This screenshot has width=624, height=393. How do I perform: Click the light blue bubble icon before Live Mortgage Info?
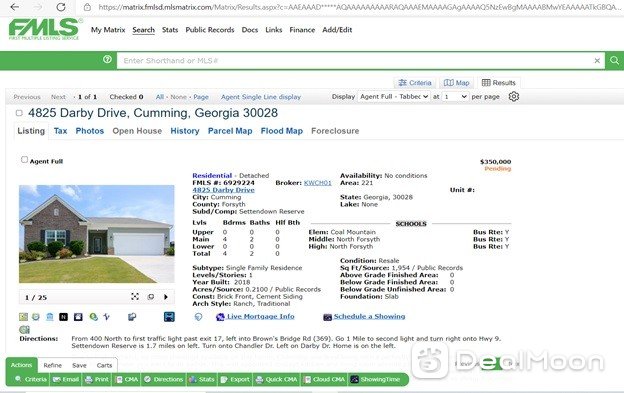coord(198,317)
